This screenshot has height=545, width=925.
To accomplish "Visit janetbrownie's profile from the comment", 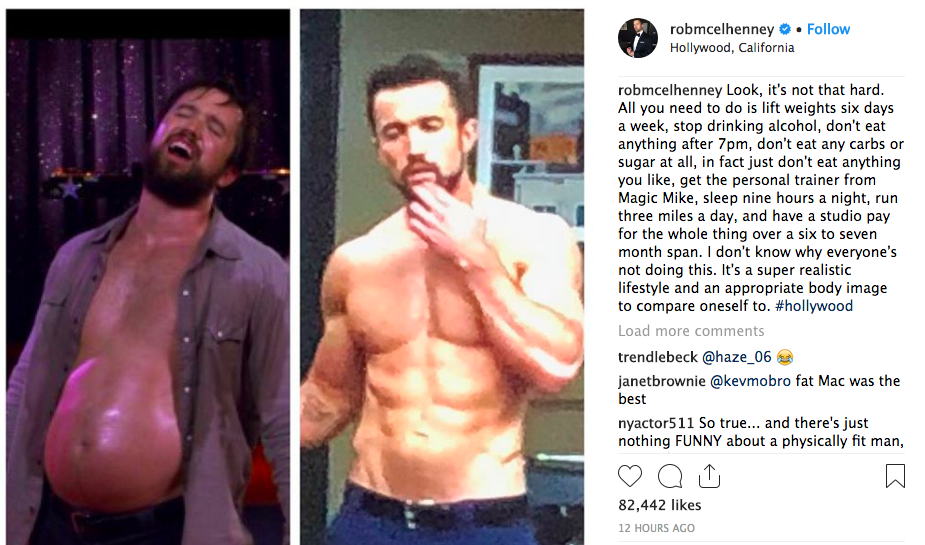I will 661,381.
